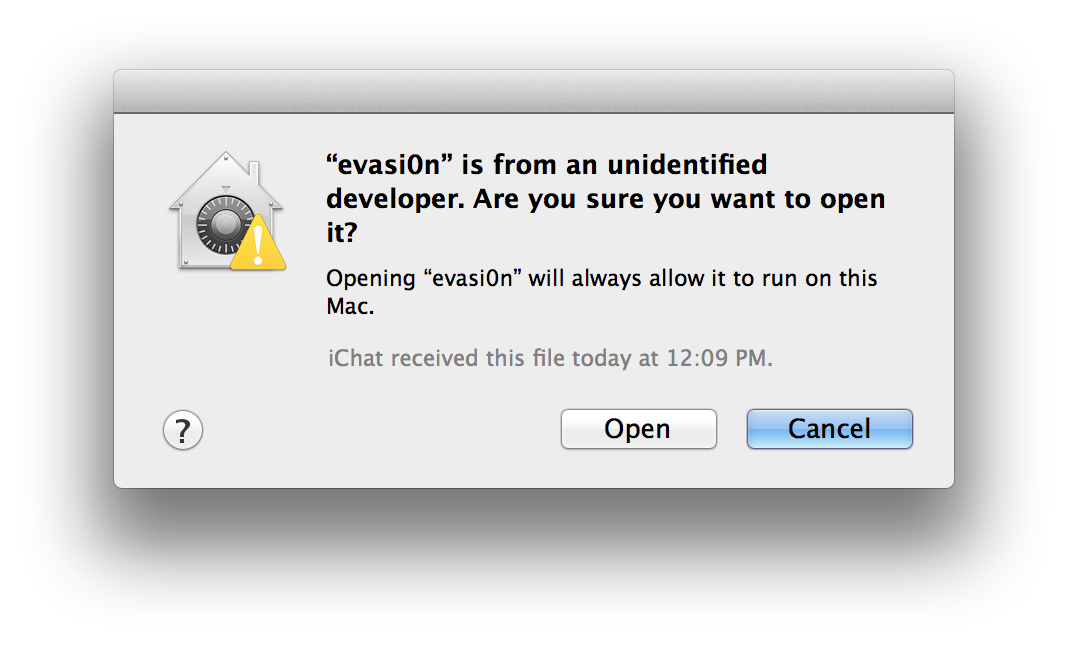The image size is (1068, 646).
Task: Open help with the question mark button
Action: 182,431
